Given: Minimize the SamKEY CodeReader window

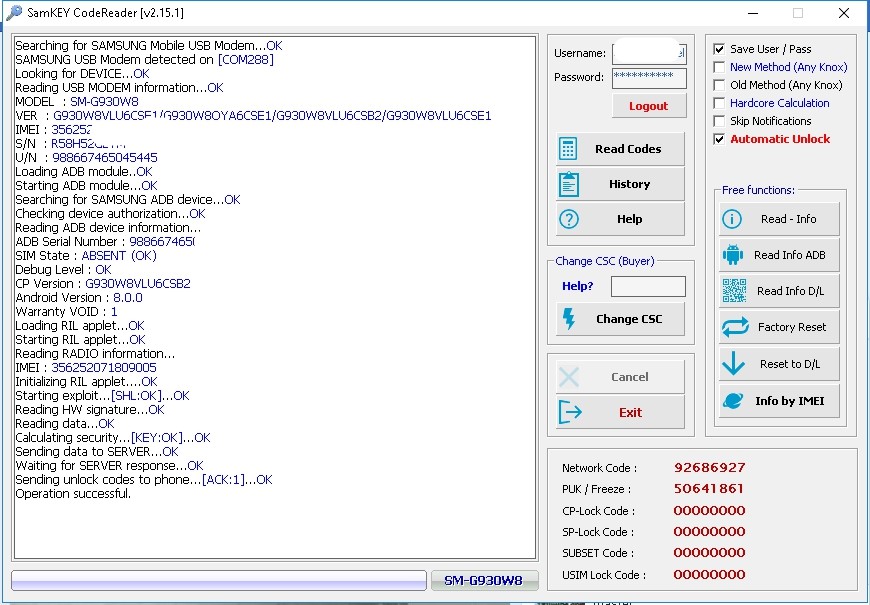Looking at the screenshot, I should pyautogui.click(x=753, y=13).
